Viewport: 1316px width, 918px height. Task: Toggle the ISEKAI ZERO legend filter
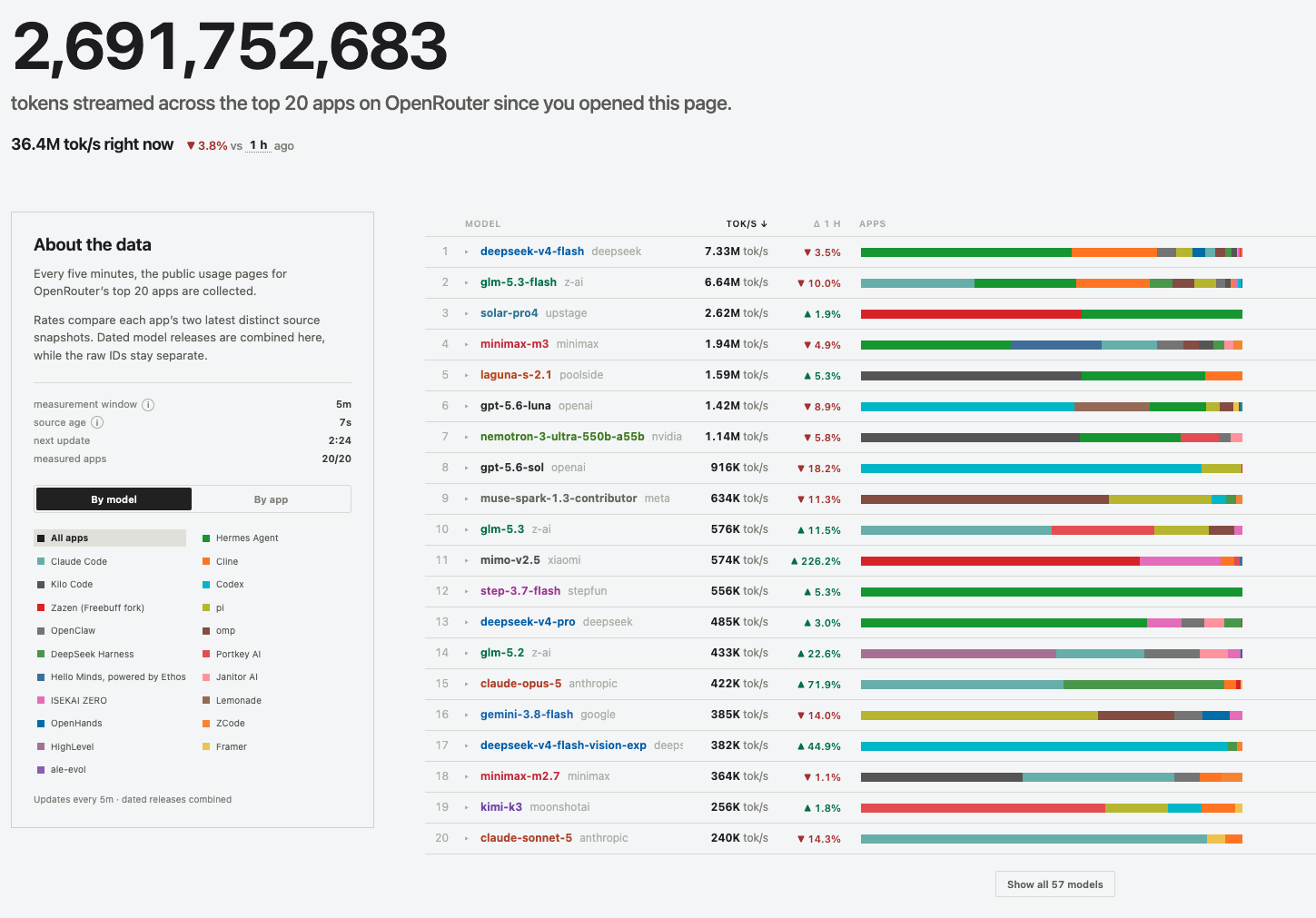click(x=72, y=701)
